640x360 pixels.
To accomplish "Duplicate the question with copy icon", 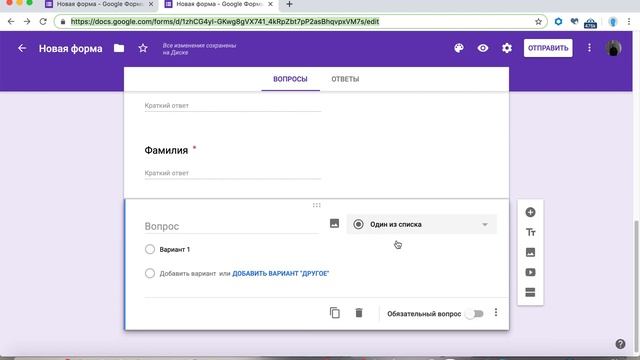I will coord(335,313).
